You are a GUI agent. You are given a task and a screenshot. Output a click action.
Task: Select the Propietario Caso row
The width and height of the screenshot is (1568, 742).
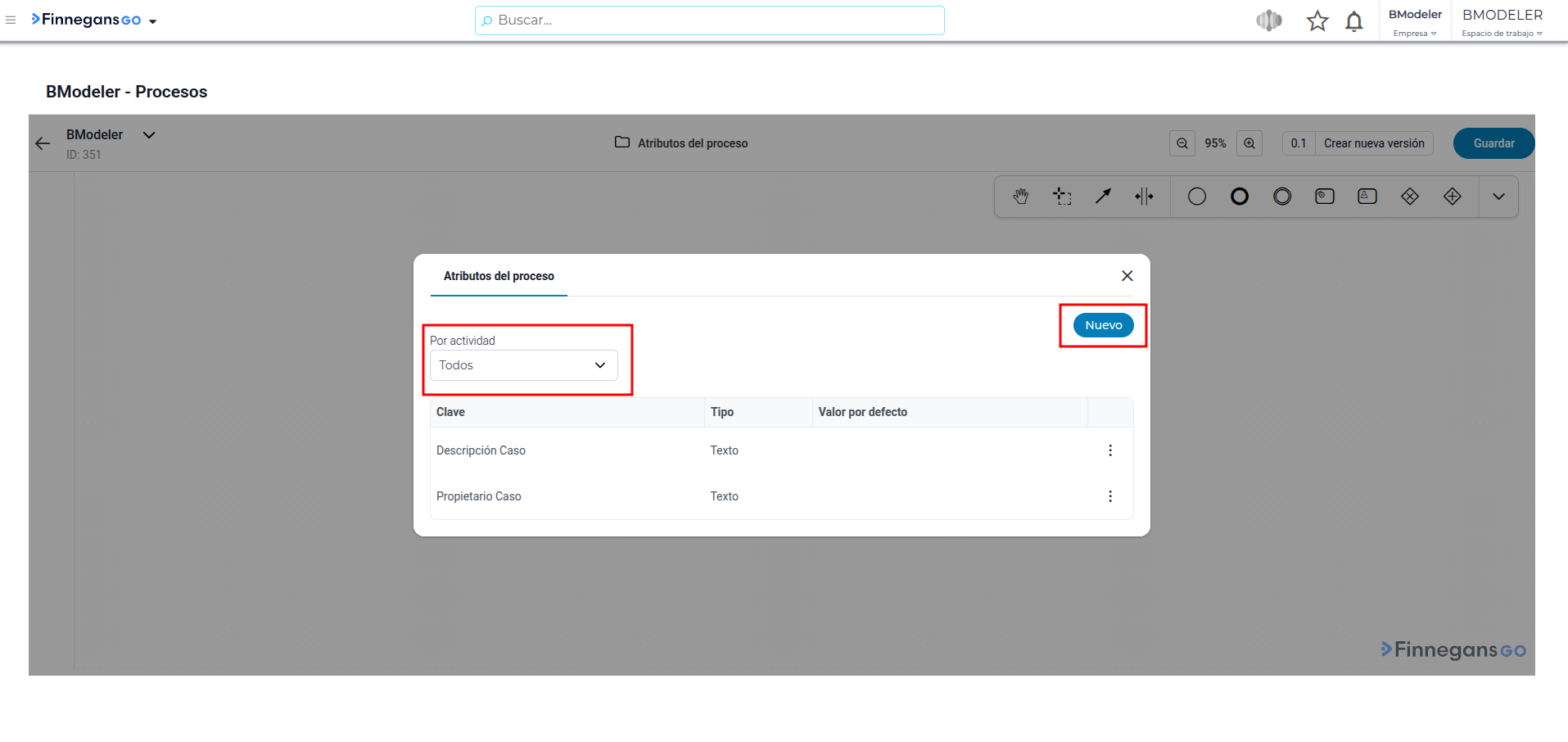[x=782, y=496]
